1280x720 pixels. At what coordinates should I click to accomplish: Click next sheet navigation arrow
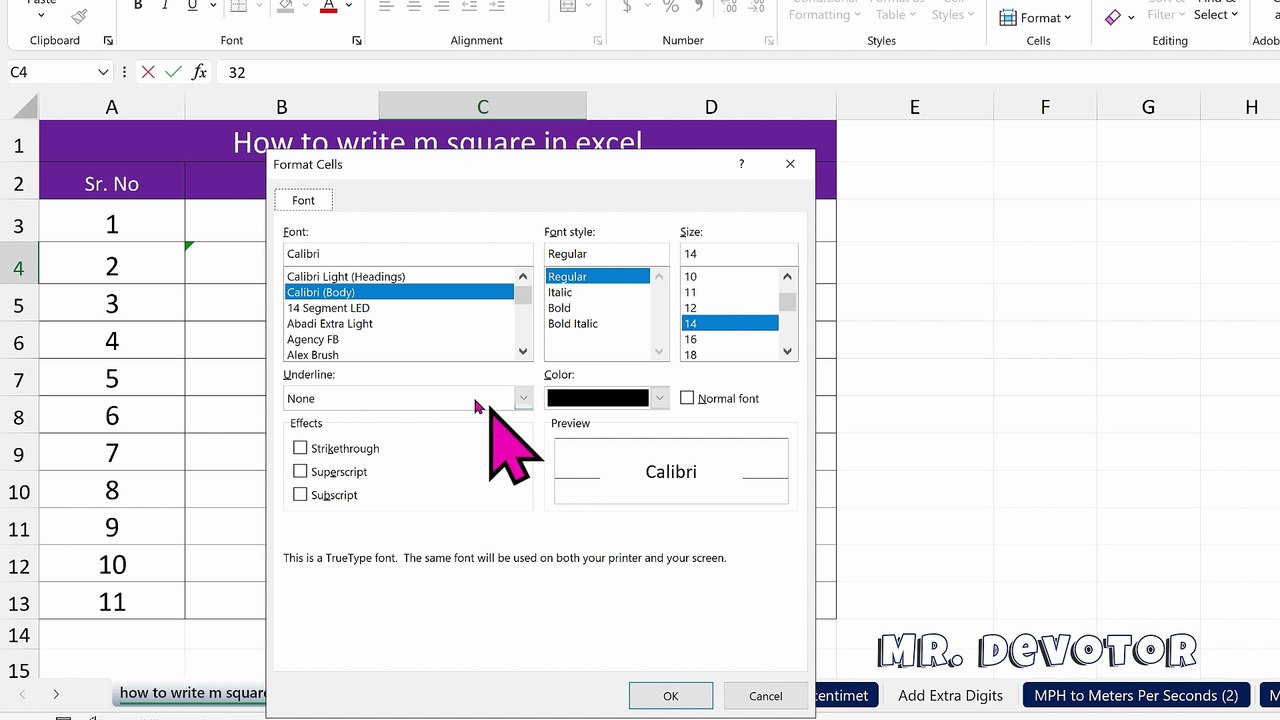point(56,694)
